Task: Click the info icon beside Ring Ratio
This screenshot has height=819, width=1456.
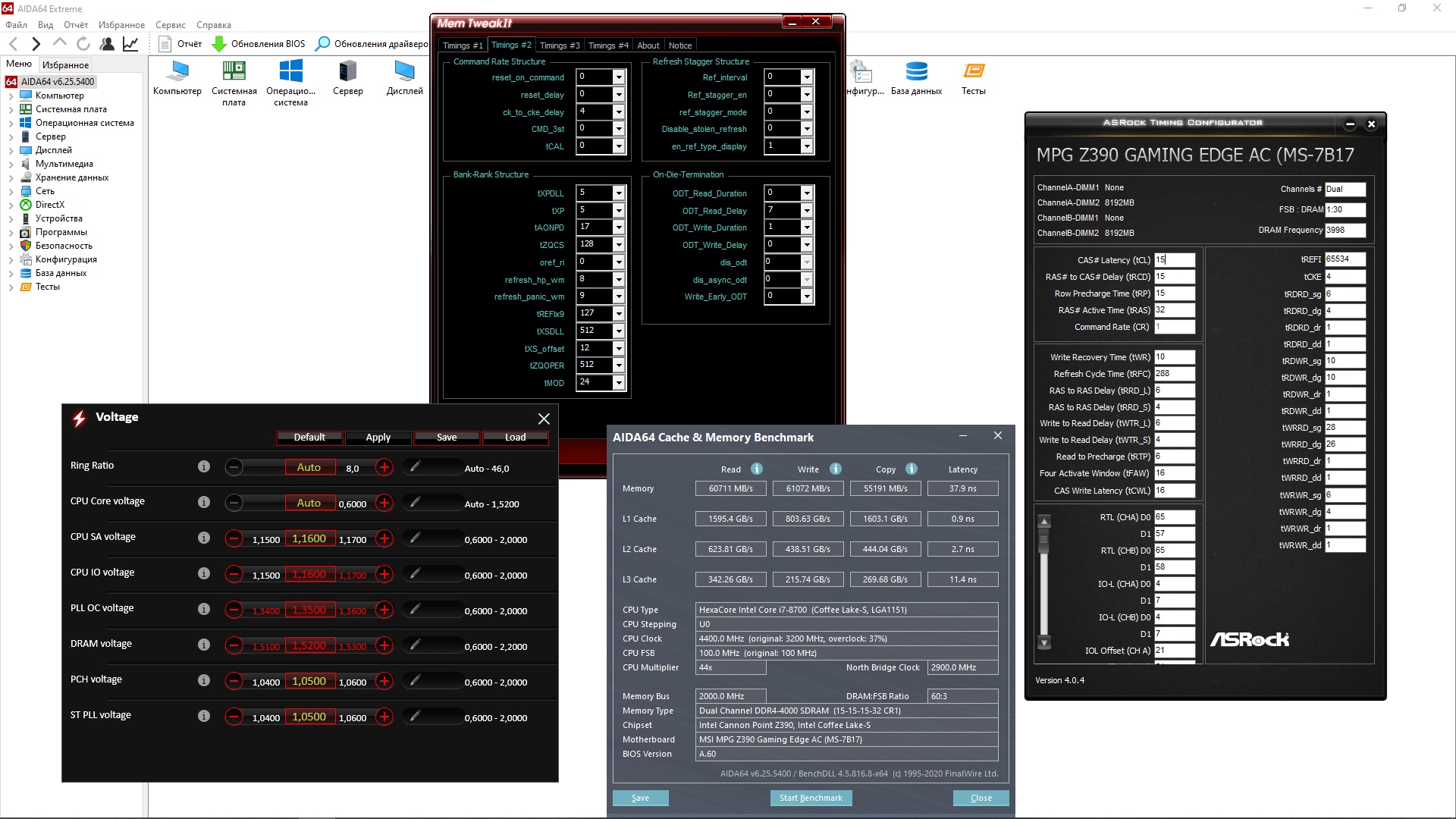Action: click(203, 466)
